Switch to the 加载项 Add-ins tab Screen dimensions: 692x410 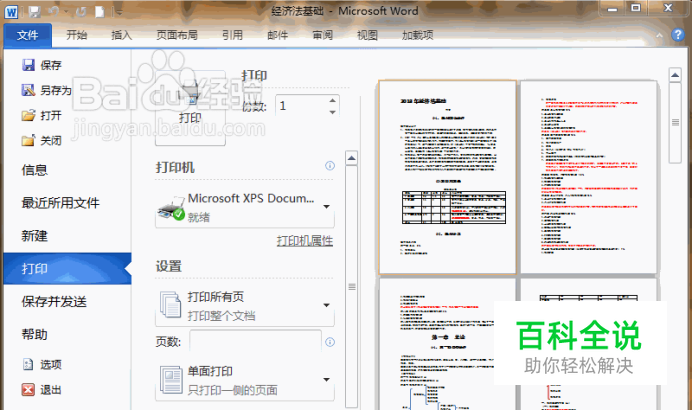[x=417, y=35]
